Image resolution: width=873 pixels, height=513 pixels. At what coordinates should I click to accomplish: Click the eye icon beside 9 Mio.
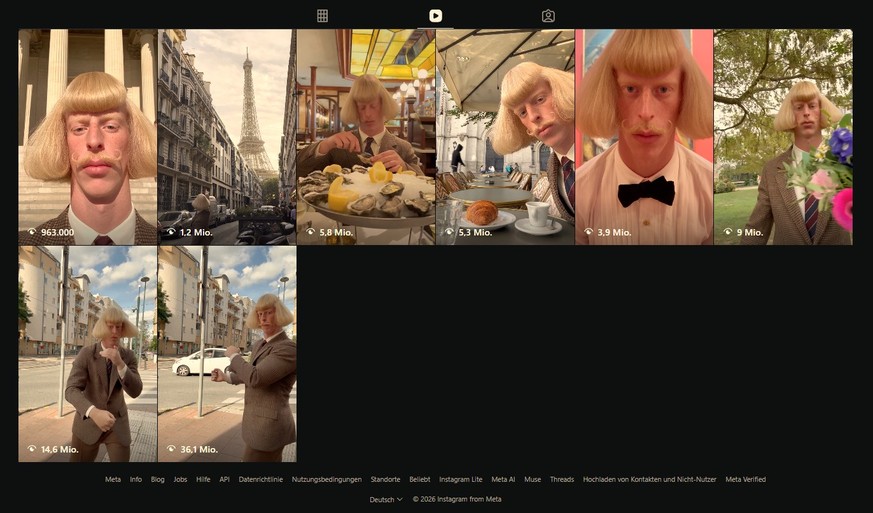pos(728,232)
